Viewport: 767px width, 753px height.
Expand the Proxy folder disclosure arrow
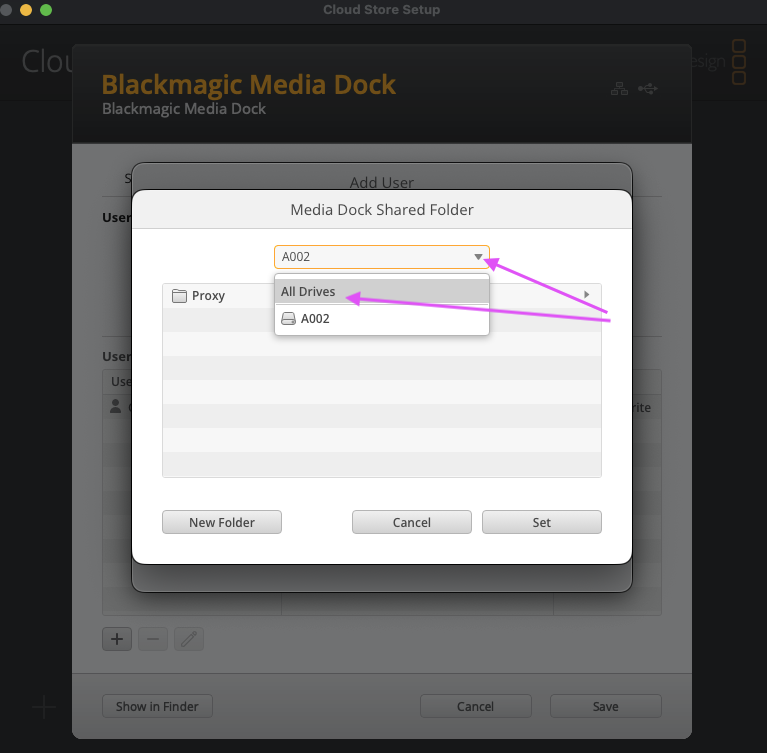coord(587,295)
